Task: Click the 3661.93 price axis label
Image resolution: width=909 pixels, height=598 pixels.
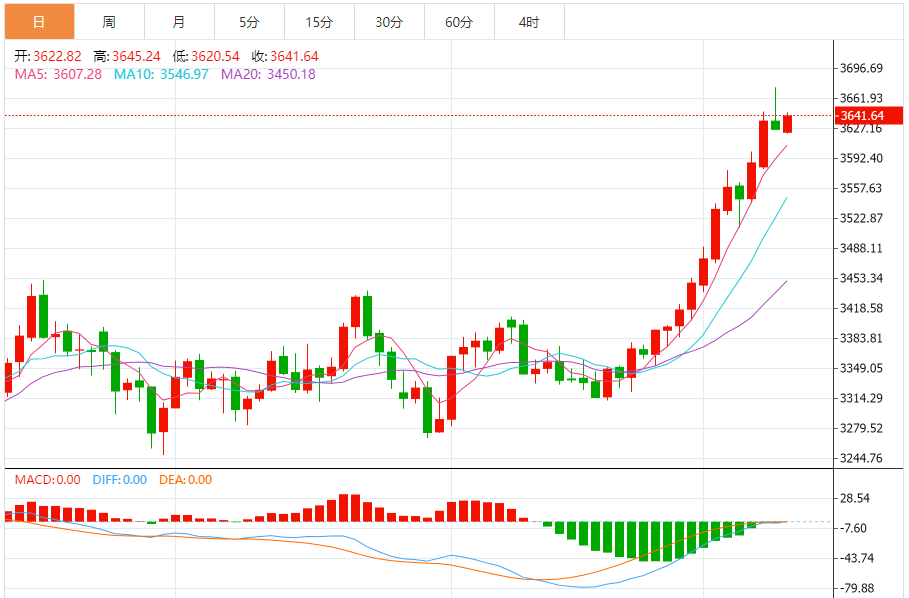Action: click(x=861, y=98)
